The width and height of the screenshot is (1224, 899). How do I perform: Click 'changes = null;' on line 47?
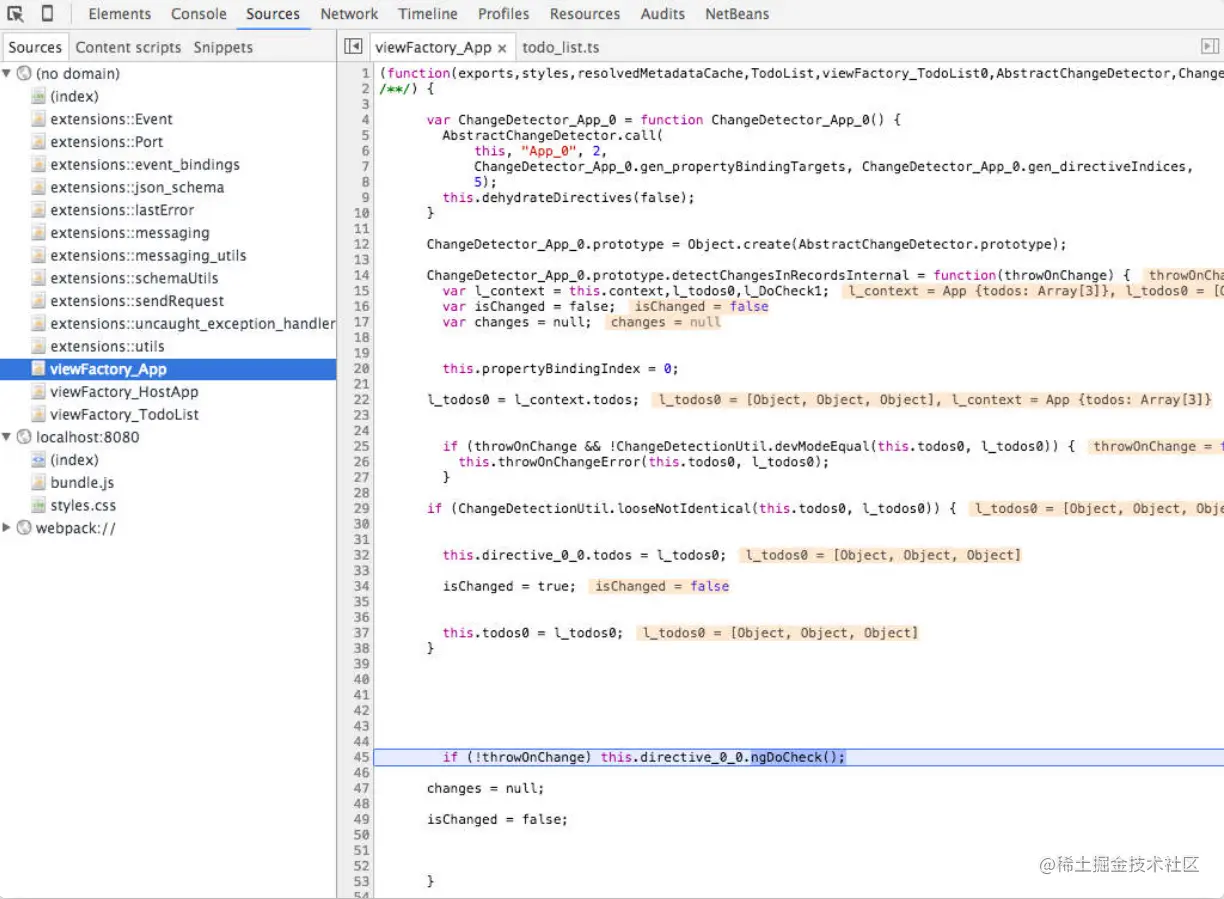485,788
